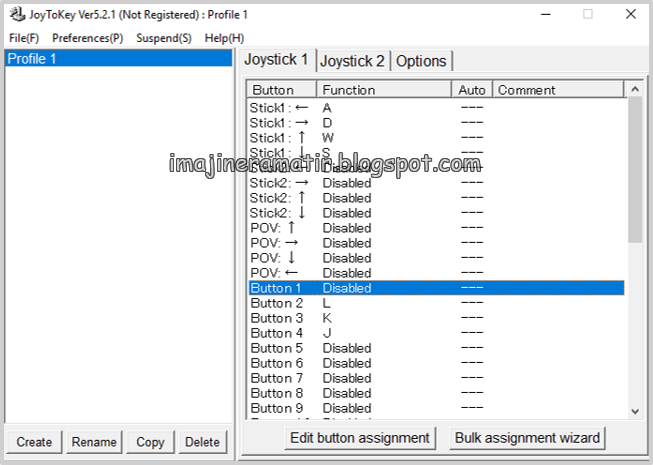Screen dimensions: 653x465
Task: Open the Suspend(S) menu
Action: (x=164, y=38)
